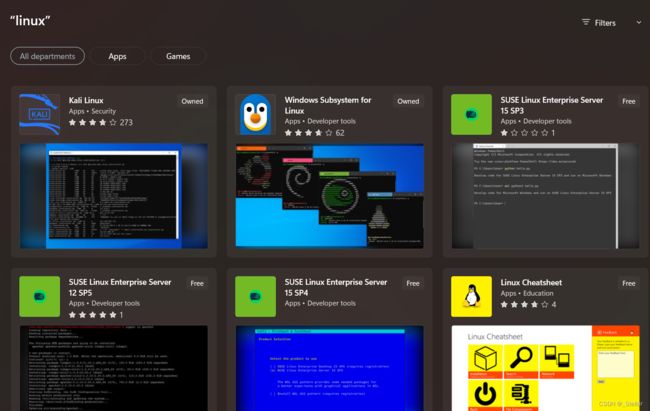Open the SUSE Linux Enterprise Server 15 SP4 icon
This screenshot has height=411, width=650.
point(255,297)
